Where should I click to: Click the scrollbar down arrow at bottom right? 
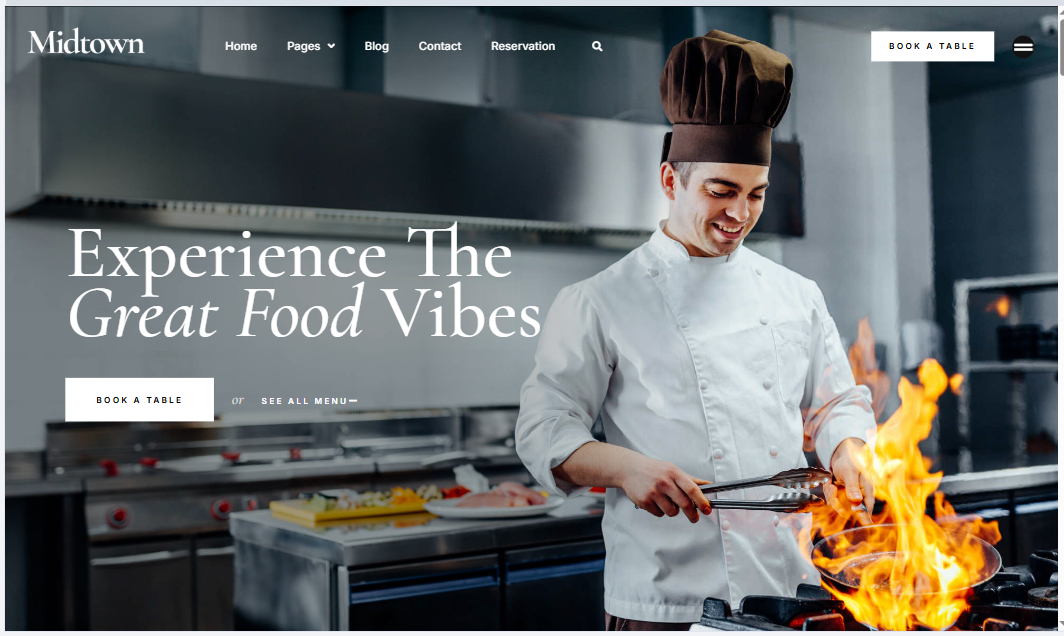(x=1061, y=624)
